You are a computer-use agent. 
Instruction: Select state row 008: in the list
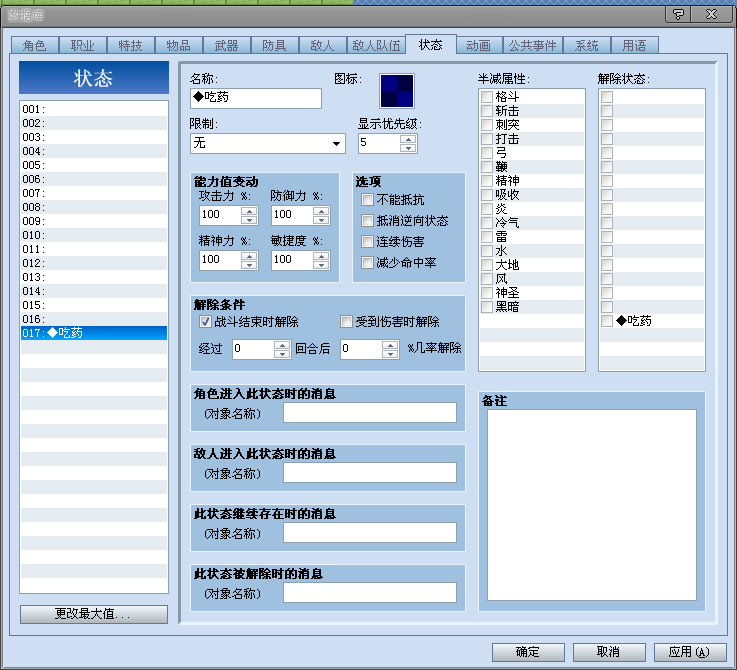point(94,207)
